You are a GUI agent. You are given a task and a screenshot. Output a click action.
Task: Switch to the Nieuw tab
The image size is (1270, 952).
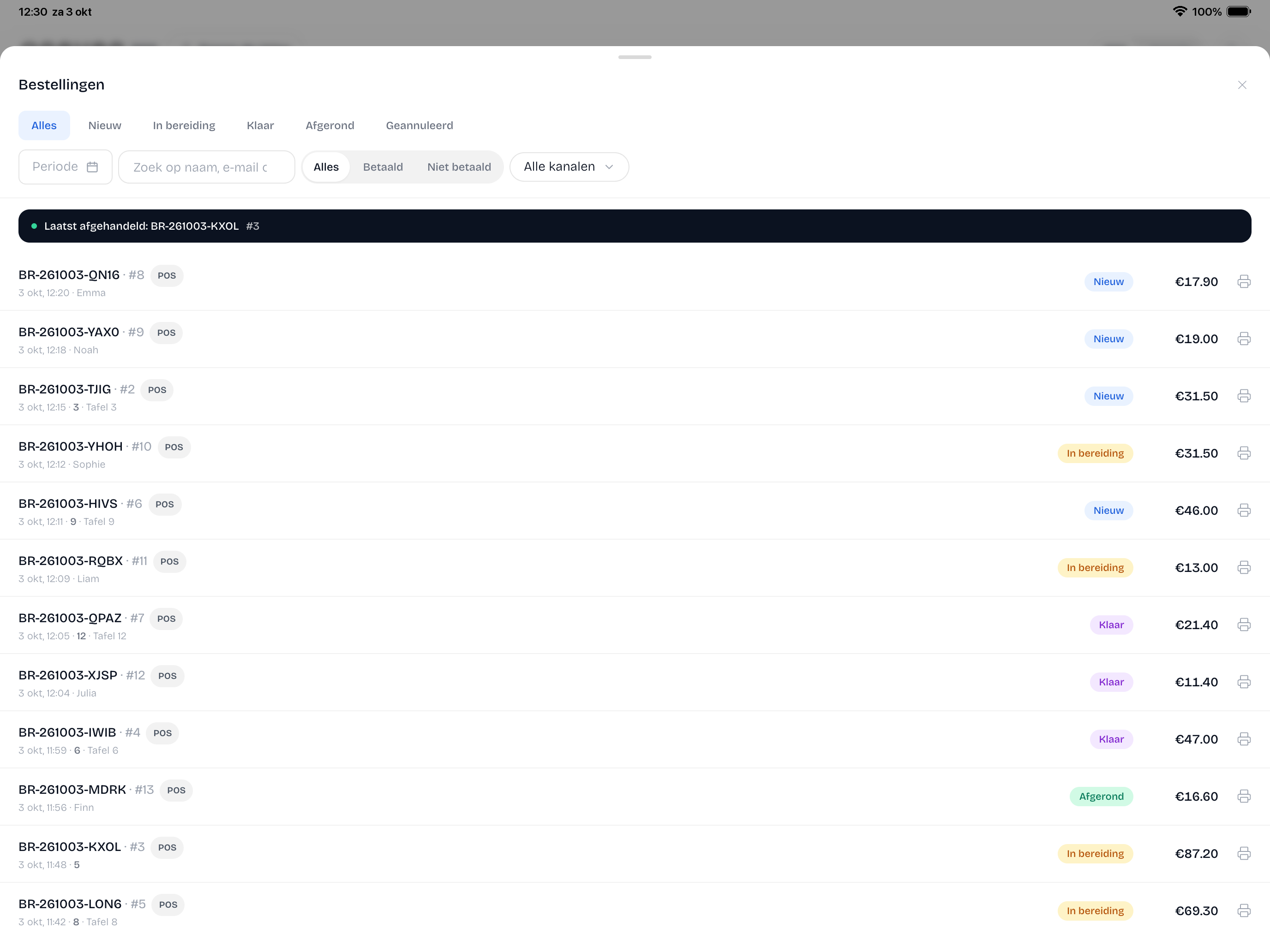point(104,125)
